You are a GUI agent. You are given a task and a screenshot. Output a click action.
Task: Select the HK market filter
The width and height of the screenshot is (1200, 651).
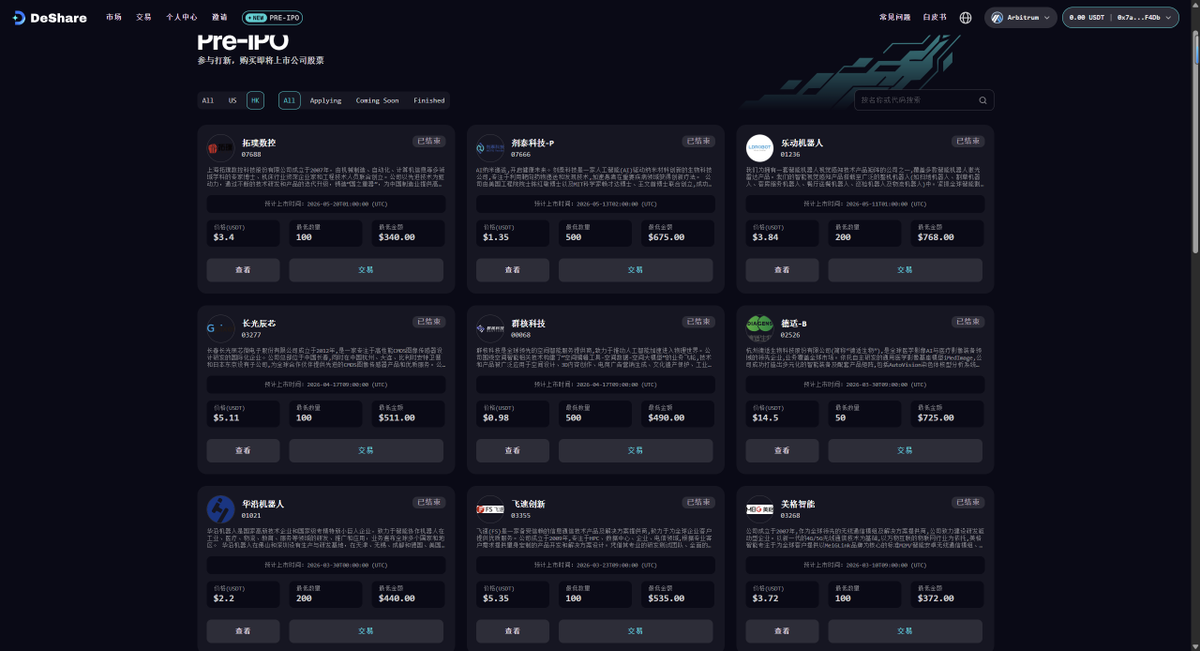tap(255, 100)
